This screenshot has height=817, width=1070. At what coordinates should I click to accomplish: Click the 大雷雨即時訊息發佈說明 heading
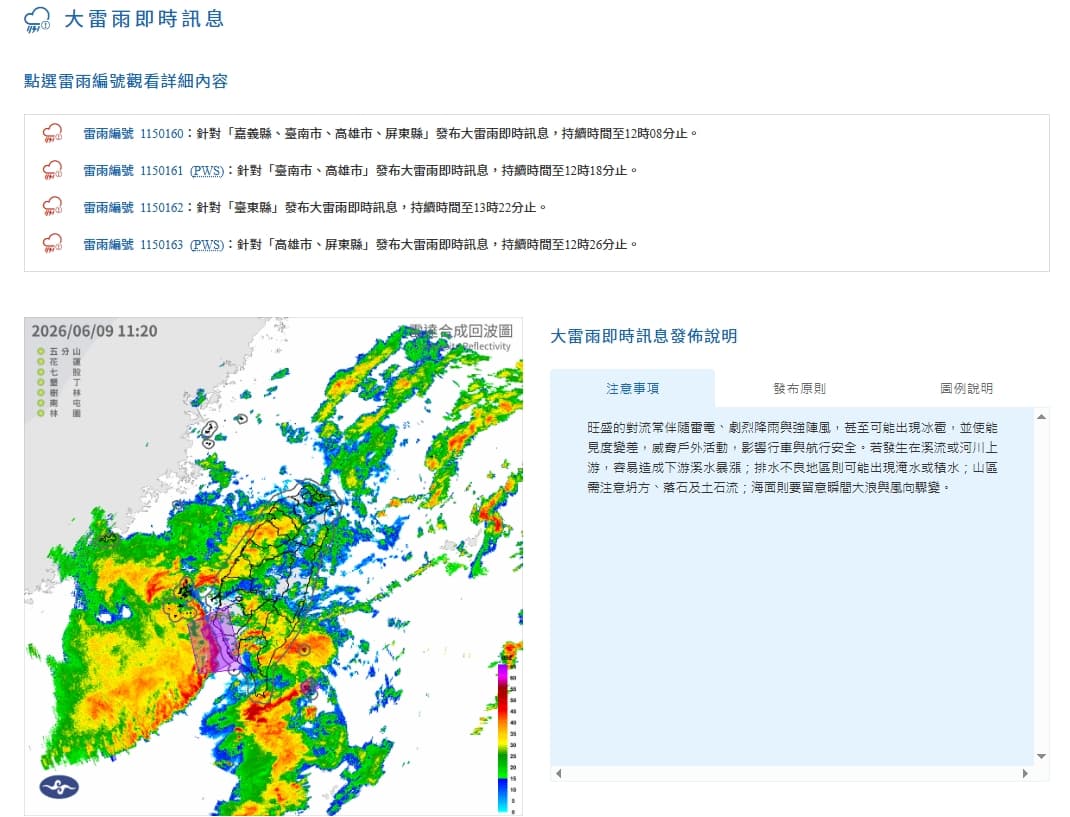644,336
